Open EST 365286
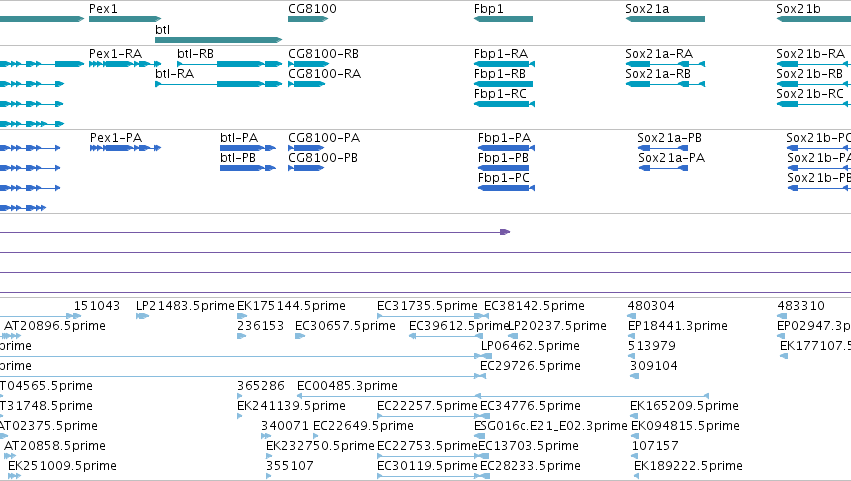This screenshot has width=851, height=481. pyautogui.click(x=261, y=386)
